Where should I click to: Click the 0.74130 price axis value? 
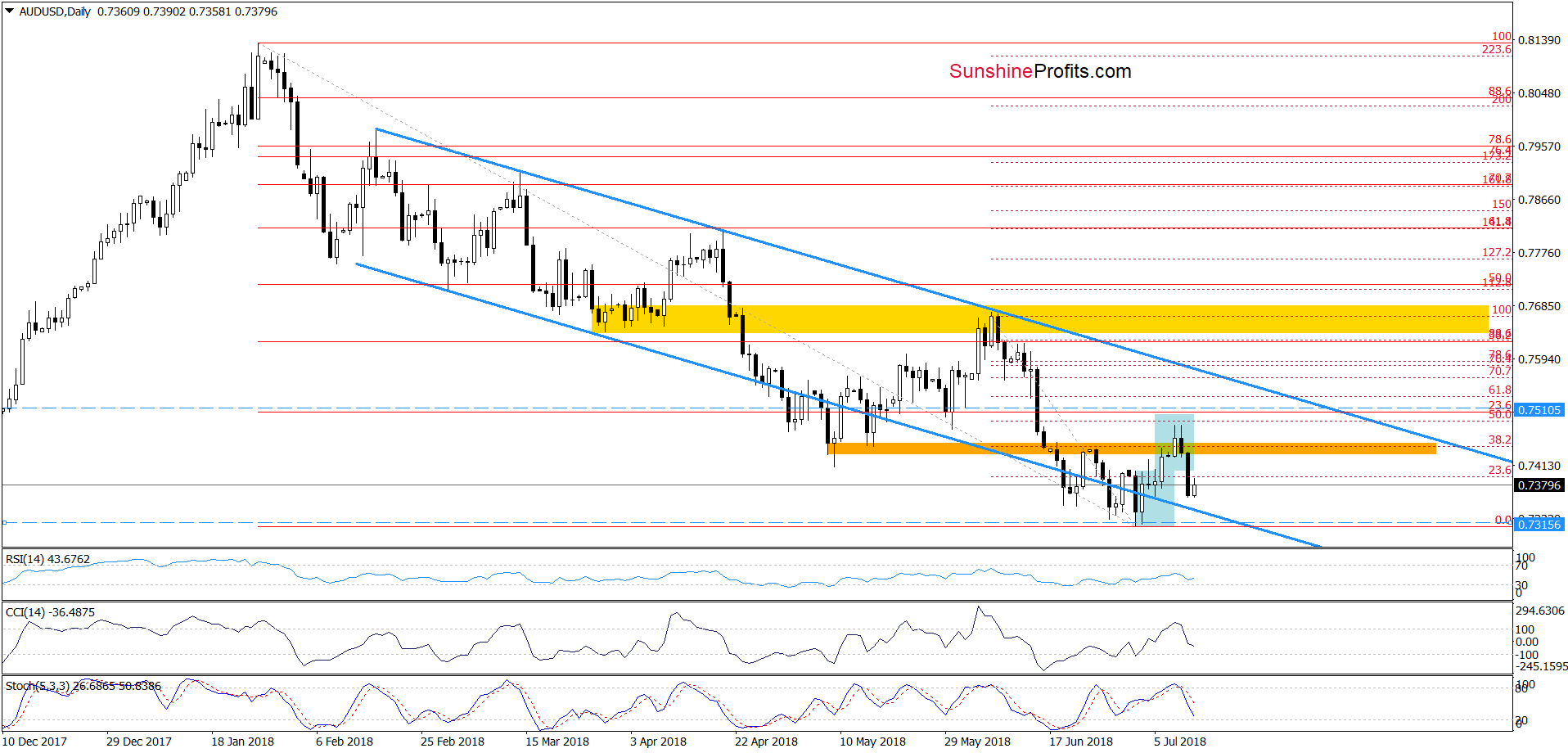click(x=1539, y=466)
